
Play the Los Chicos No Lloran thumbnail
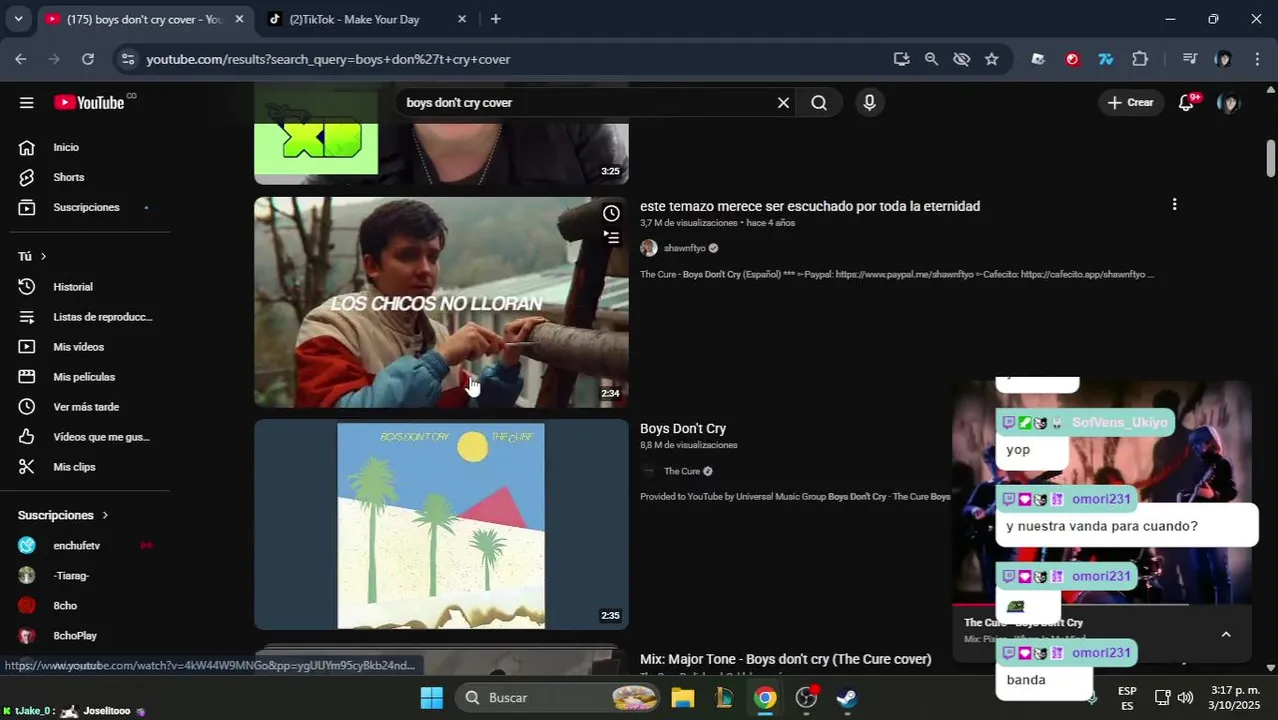point(441,302)
